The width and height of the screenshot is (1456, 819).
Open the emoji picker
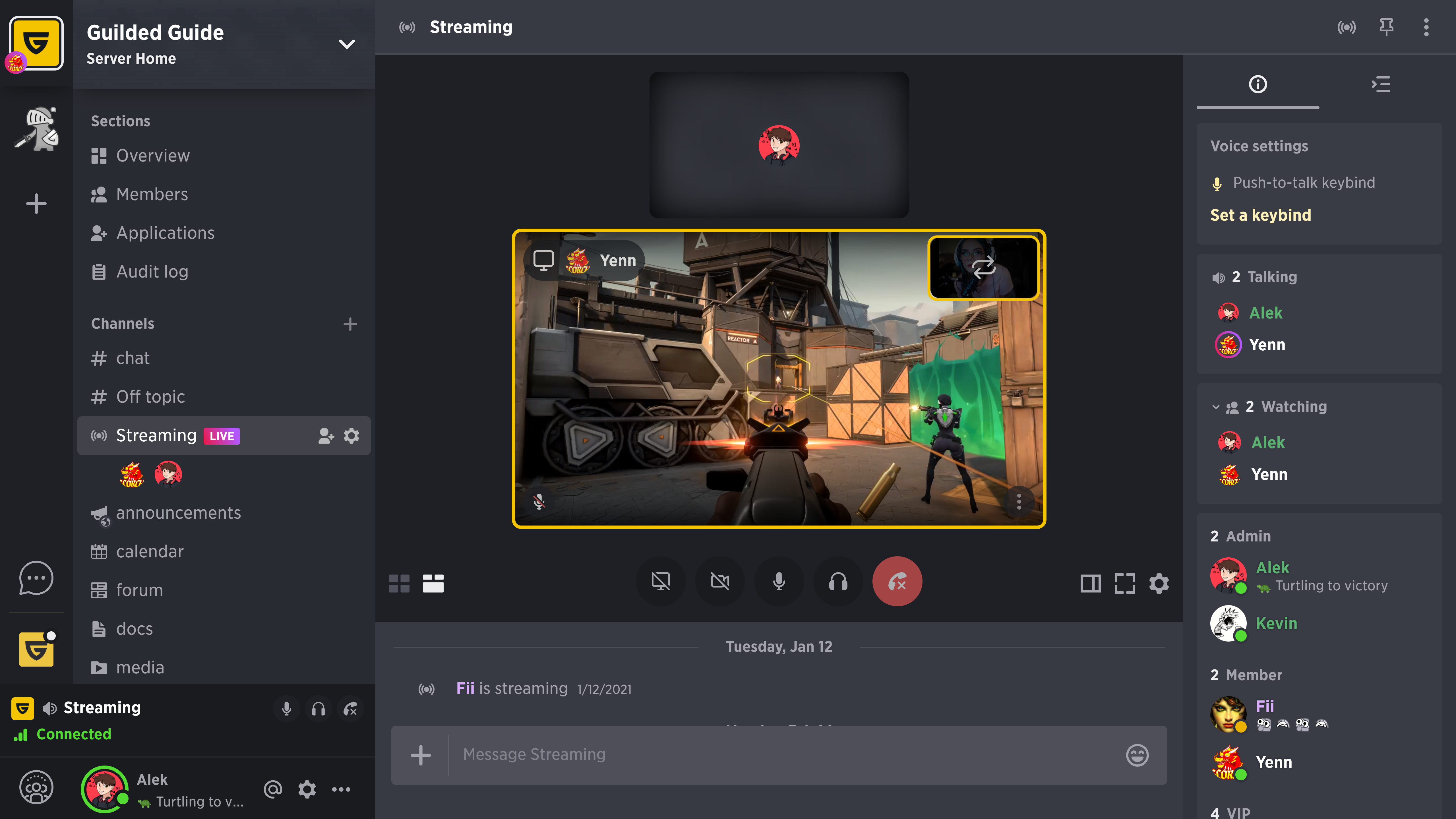click(x=1137, y=755)
